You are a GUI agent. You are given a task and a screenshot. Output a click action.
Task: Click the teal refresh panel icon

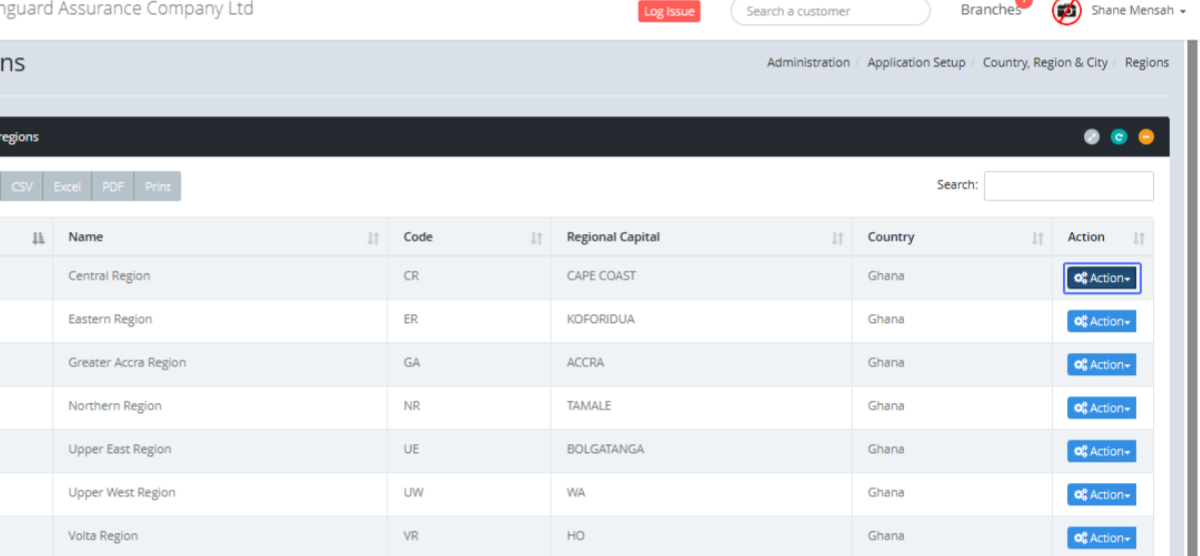coord(1119,137)
